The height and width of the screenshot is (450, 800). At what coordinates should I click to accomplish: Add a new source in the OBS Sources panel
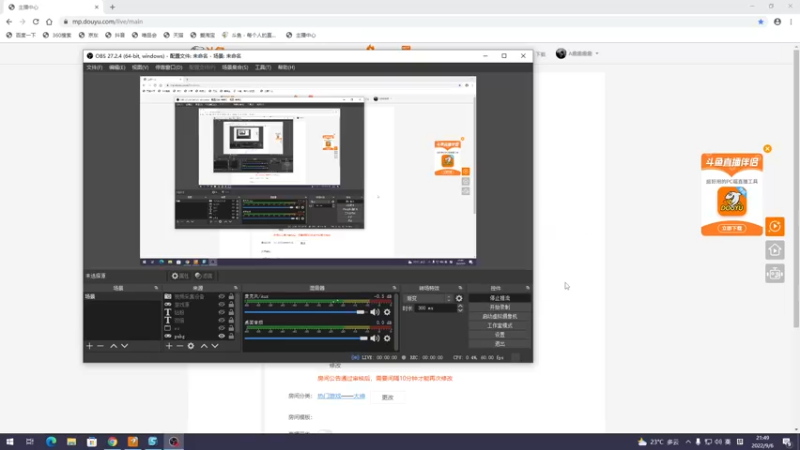tap(169, 346)
